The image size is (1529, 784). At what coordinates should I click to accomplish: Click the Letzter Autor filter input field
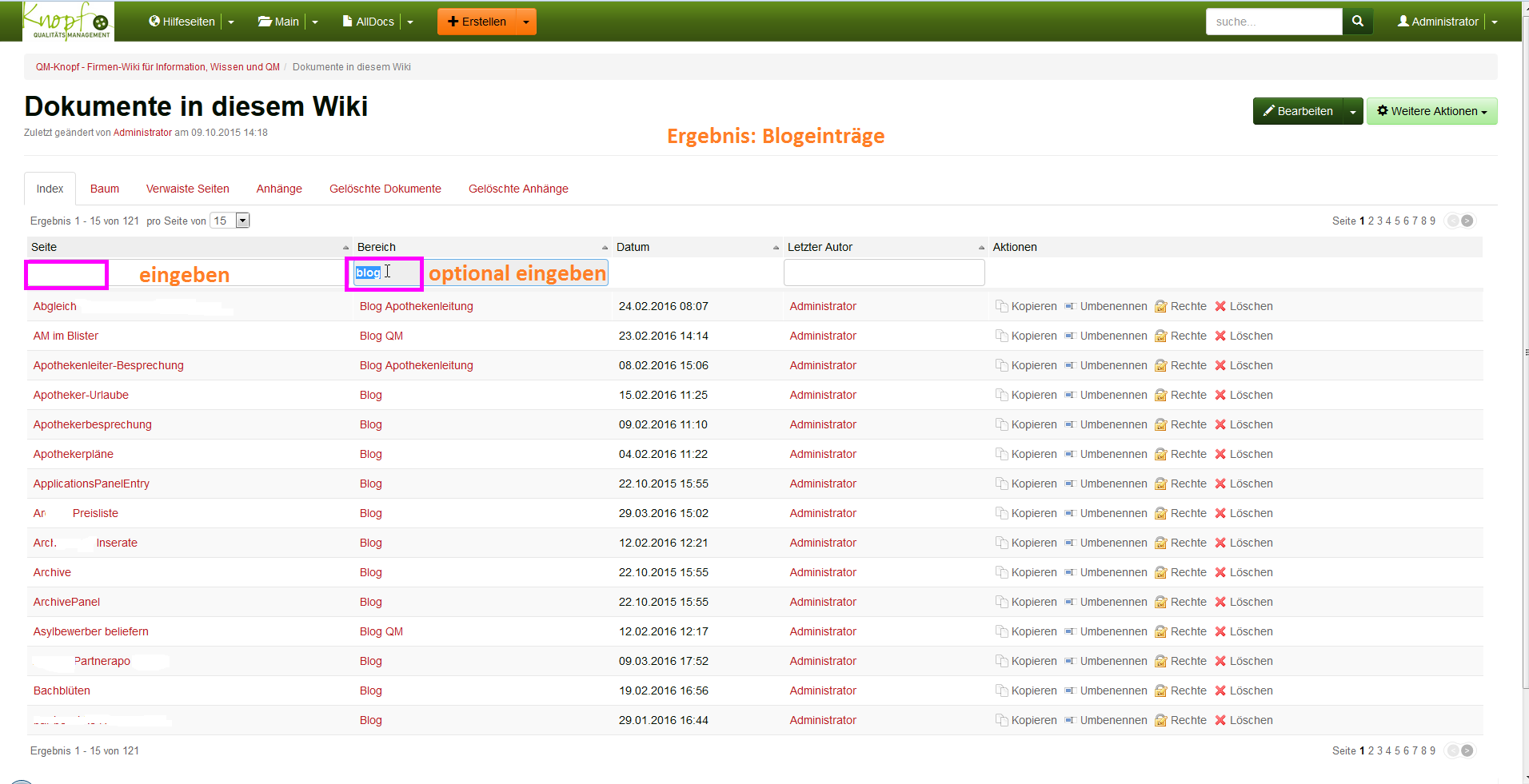pos(884,273)
